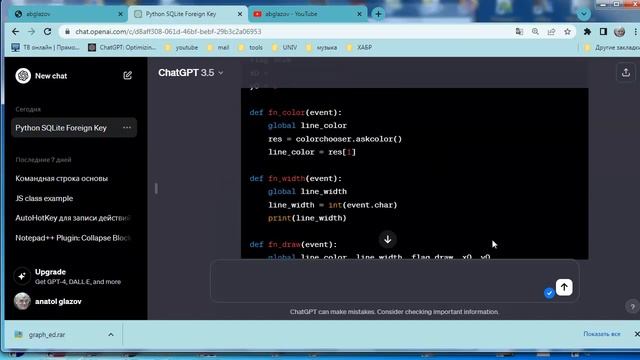Open the ChatGPT: Optimizin... bookmark
Viewport: 640px width, 360px height.
122,47
